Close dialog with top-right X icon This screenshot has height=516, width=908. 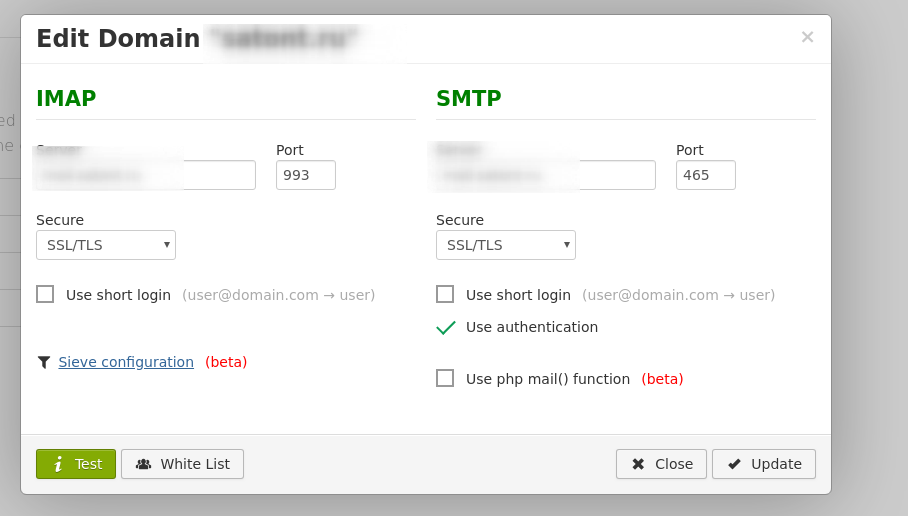pos(807,37)
